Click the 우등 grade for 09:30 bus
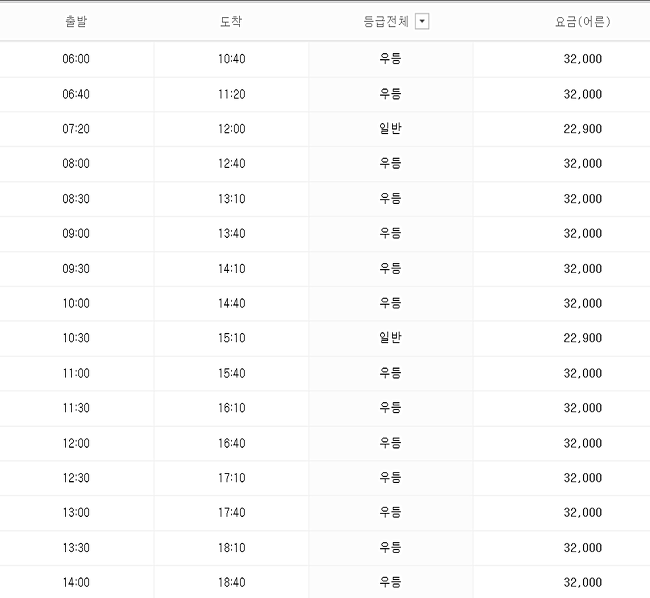Image resolution: width=650 pixels, height=598 pixels. [390, 269]
